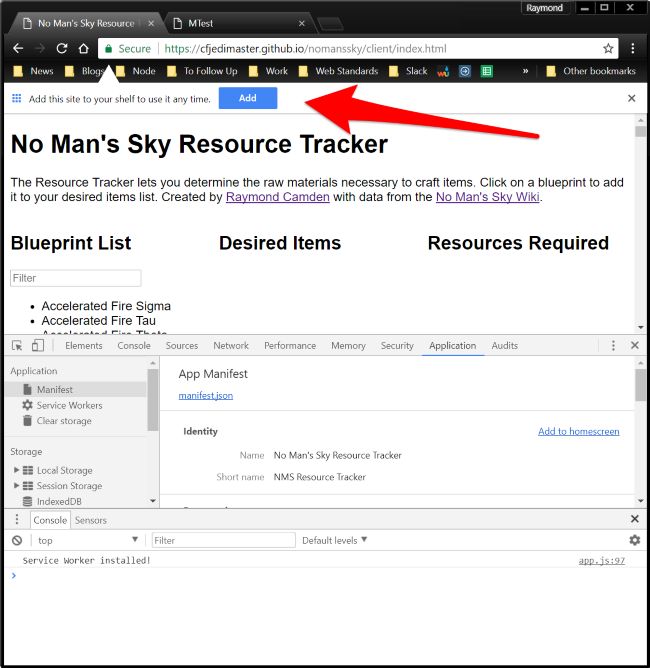Open the Slack bookmark folder

pos(408,71)
